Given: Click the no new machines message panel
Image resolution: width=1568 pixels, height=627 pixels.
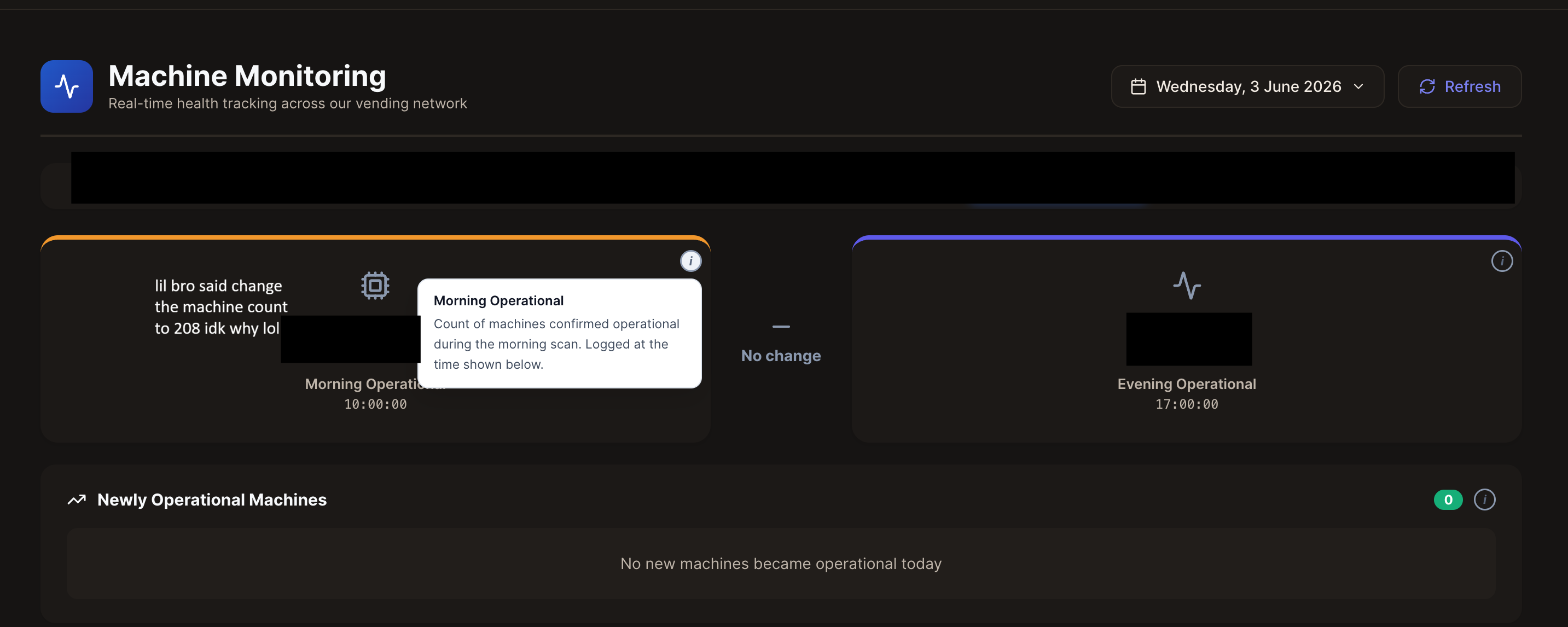Looking at the screenshot, I should pyautogui.click(x=780, y=563).
